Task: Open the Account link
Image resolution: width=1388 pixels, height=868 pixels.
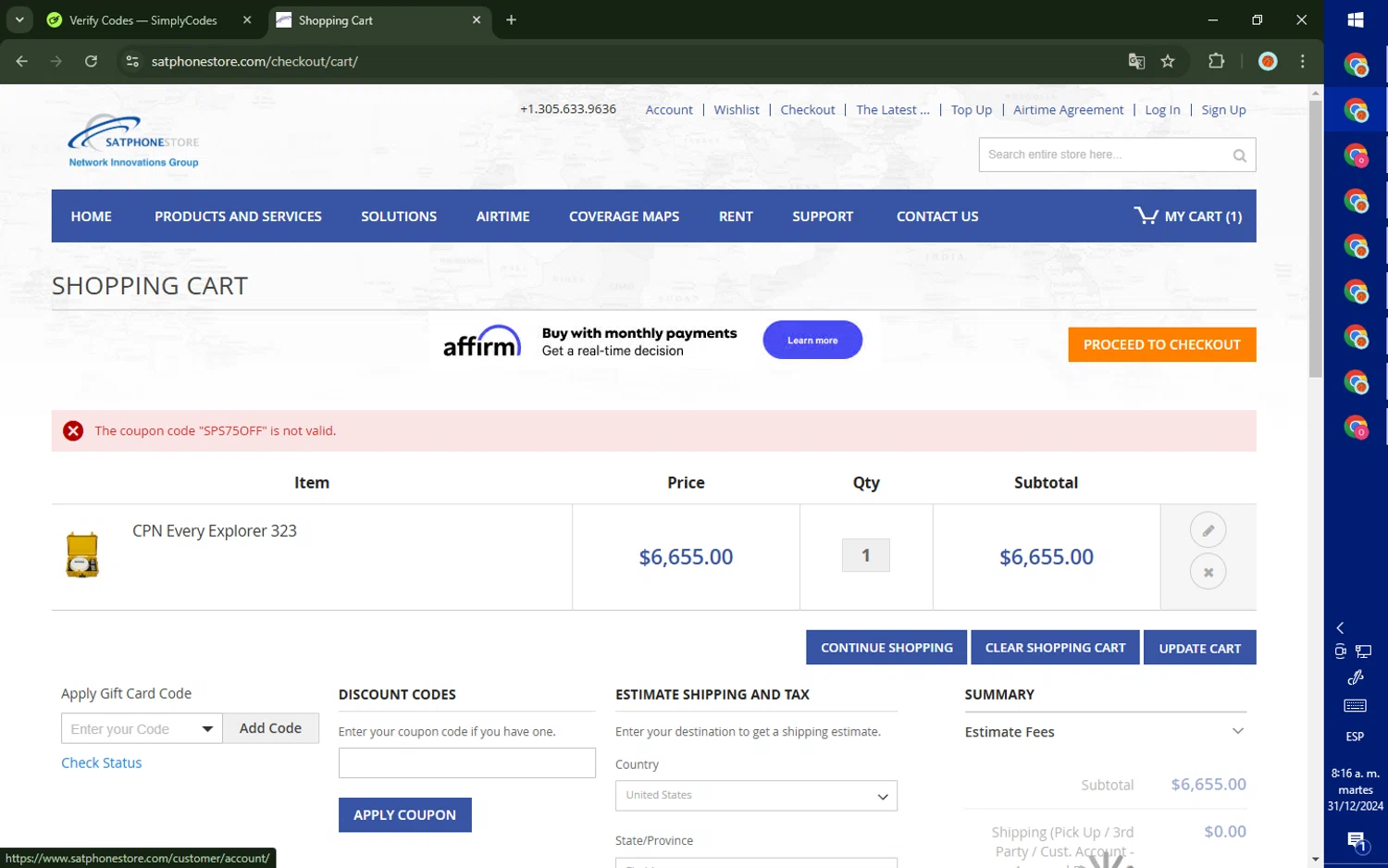Action: tap(669, 109)
